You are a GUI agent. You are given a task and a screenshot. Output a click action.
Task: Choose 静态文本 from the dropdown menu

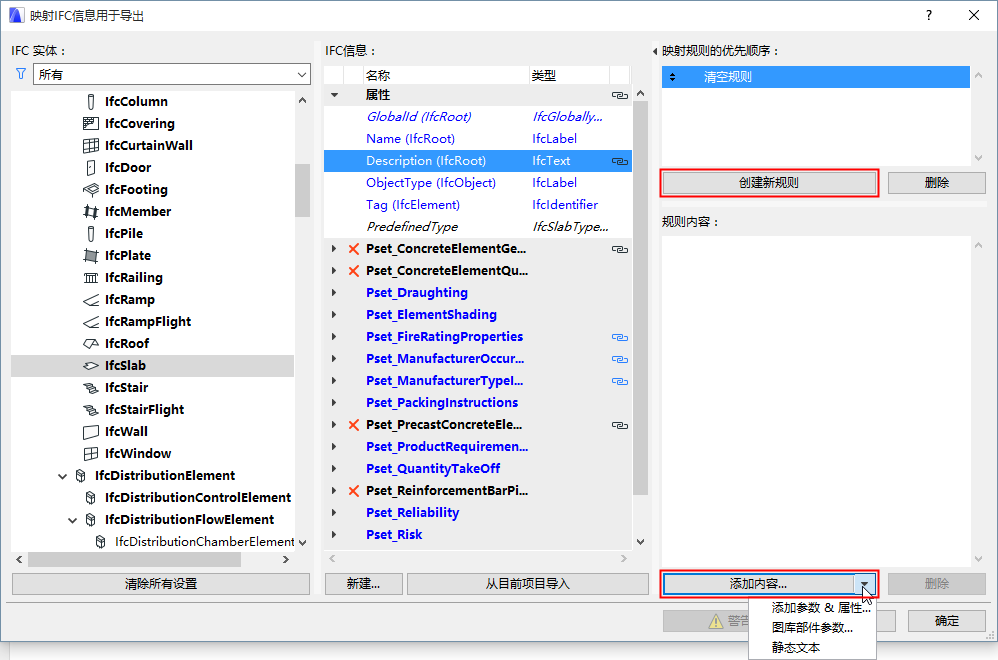(796, 647)
